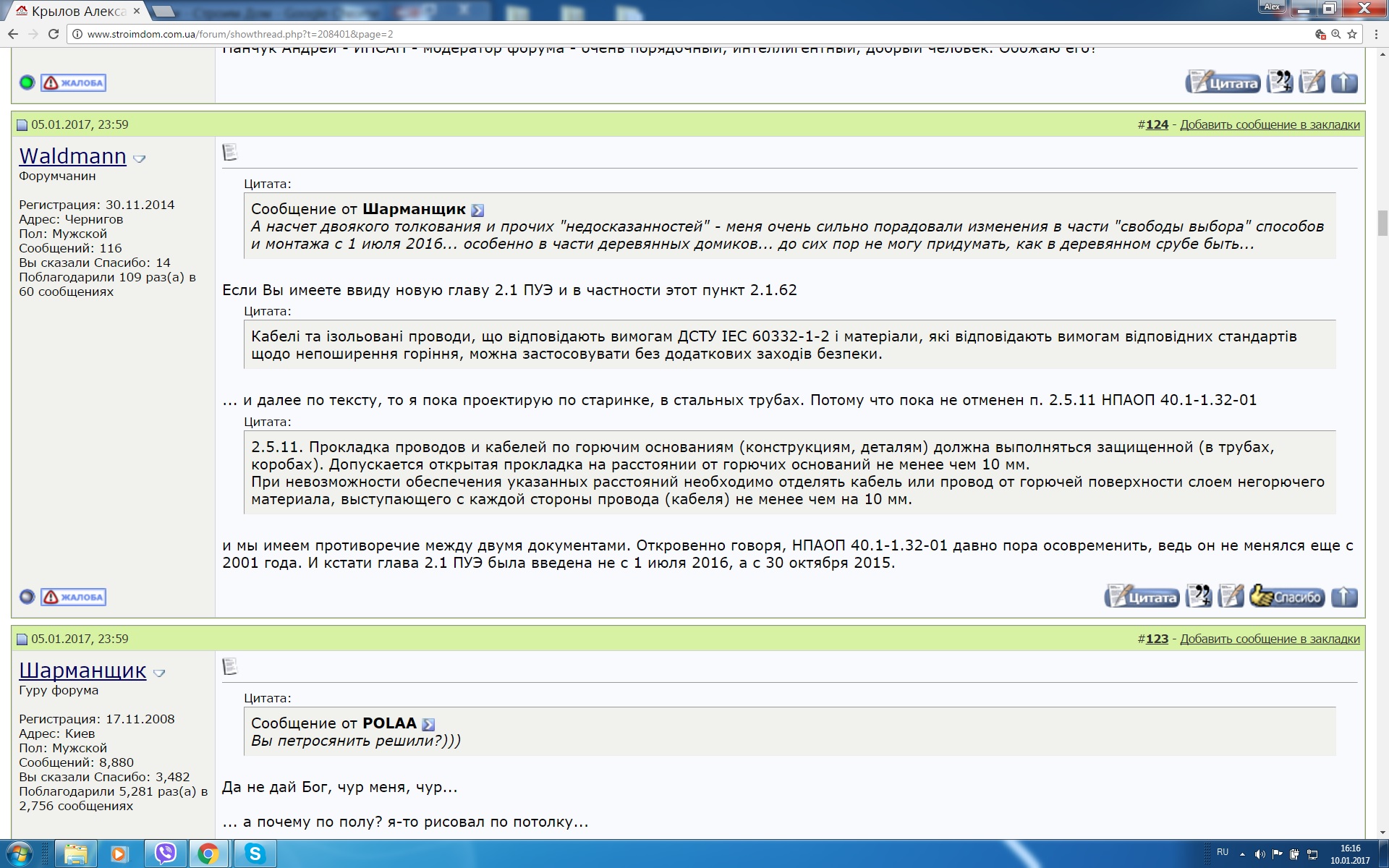Click multi-quote icon above post #124
This screenshot has width=1389, height=868.
(1280, 82)
